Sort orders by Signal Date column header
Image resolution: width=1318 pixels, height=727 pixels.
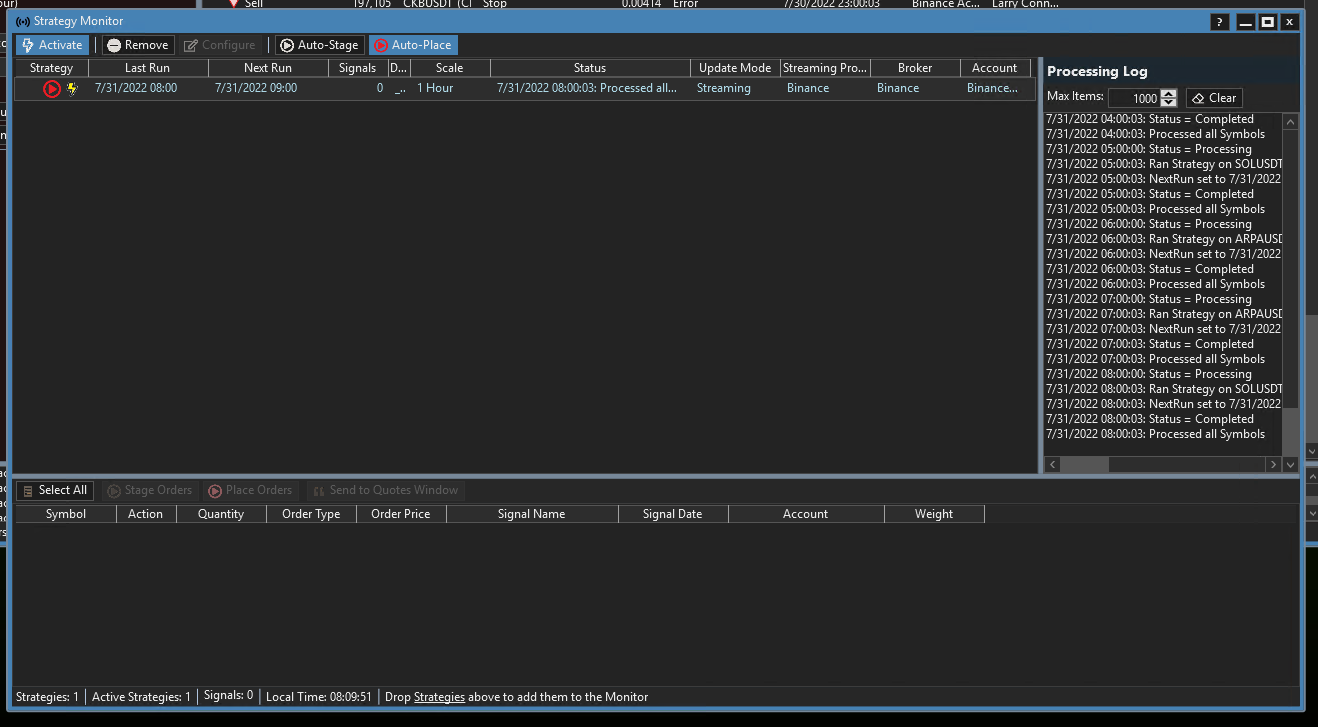(x=673, y=514)
